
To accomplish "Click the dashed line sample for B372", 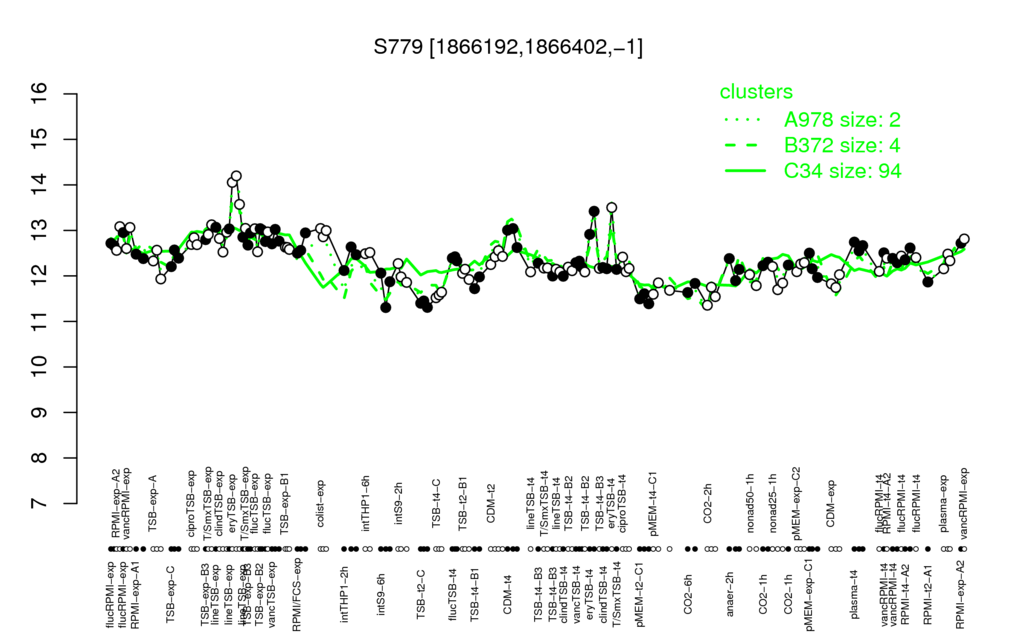I will coord(744,146).
